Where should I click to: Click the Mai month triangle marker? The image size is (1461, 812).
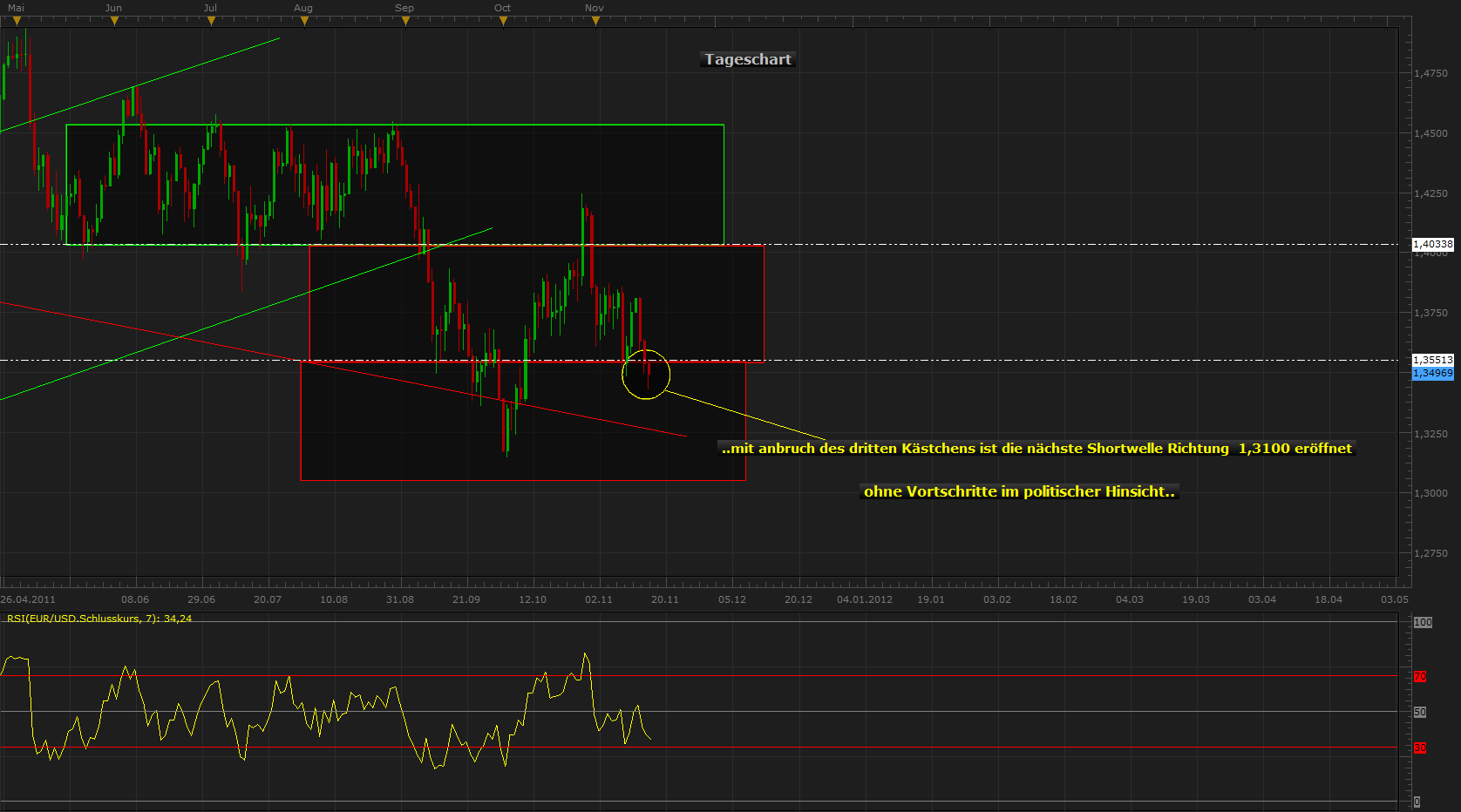coord(17,21)
